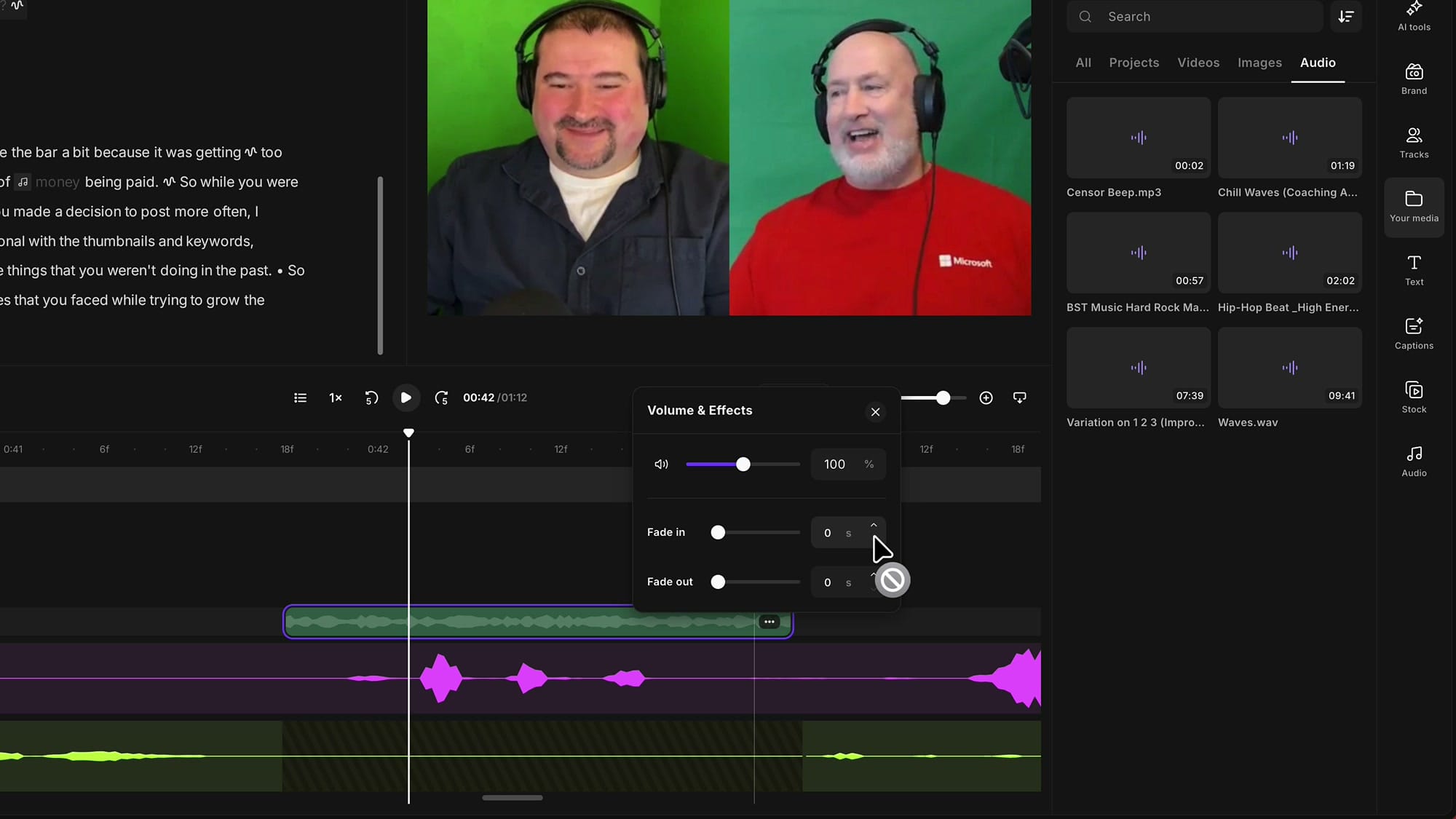Change the 1x playback speed
Viewport: 1456px width, 819px height.
[x=336, y=397]
